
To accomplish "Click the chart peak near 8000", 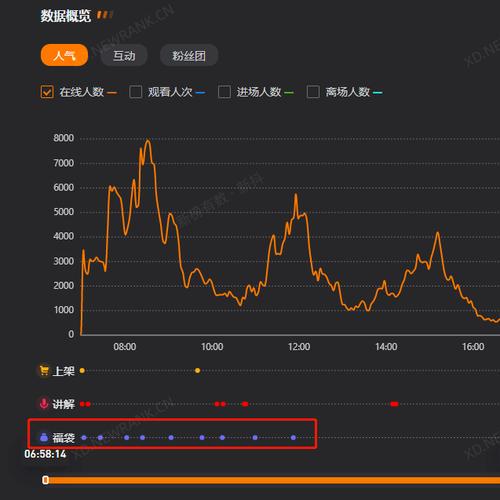I will [148, 140].
